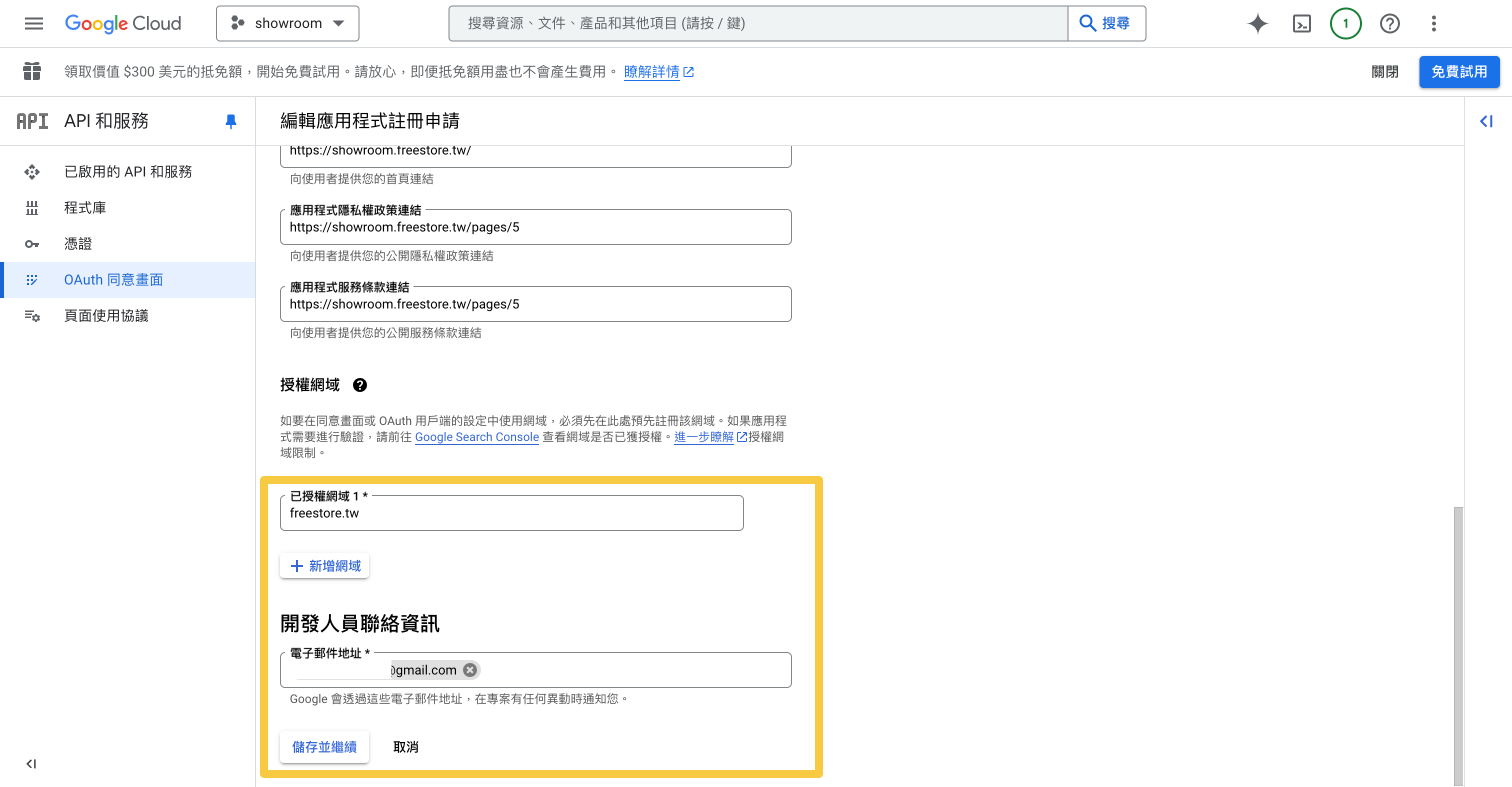Open the showroom project selector dropdown

point(287,23)
